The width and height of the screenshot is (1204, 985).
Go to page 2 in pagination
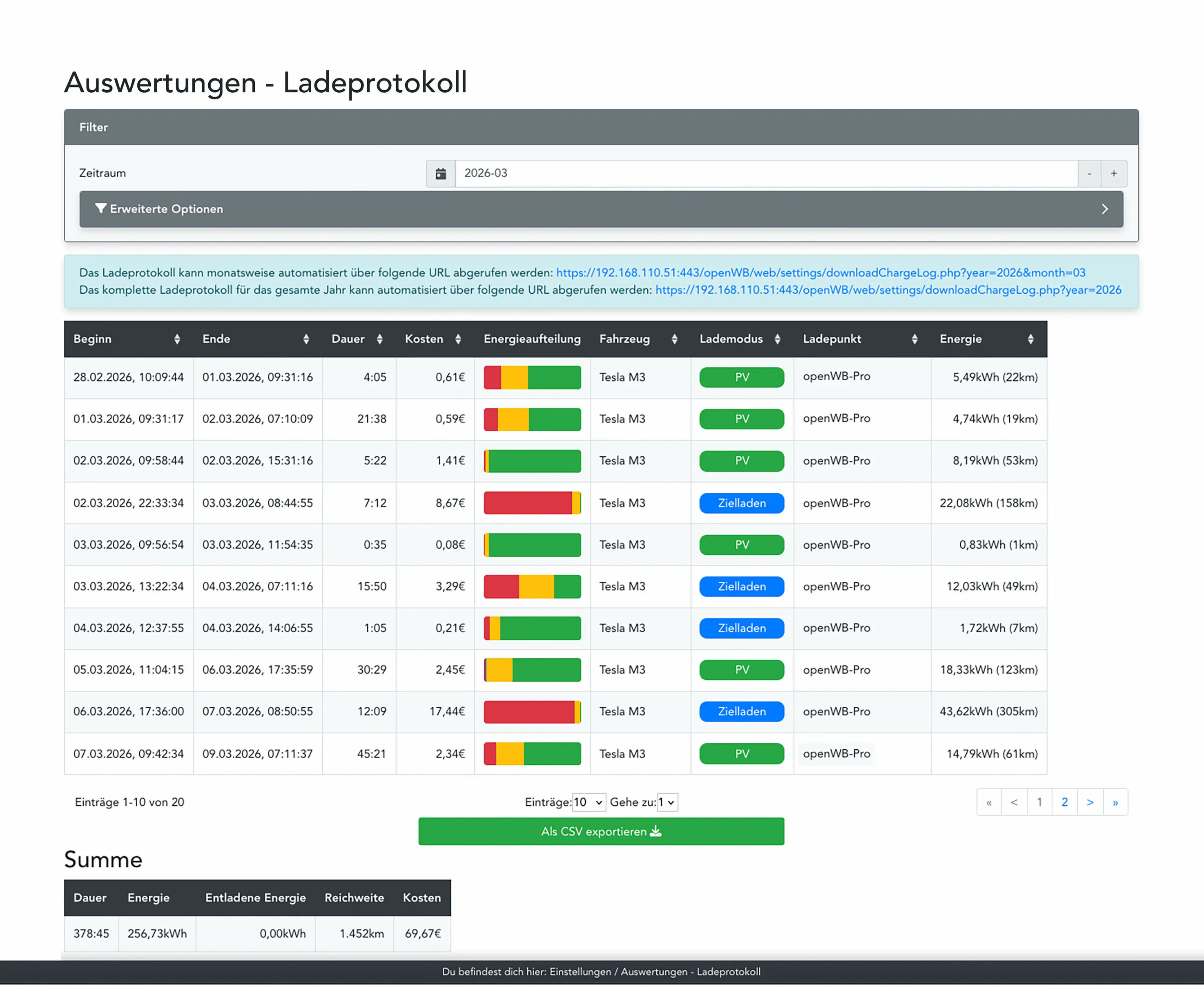[1064, 802]
